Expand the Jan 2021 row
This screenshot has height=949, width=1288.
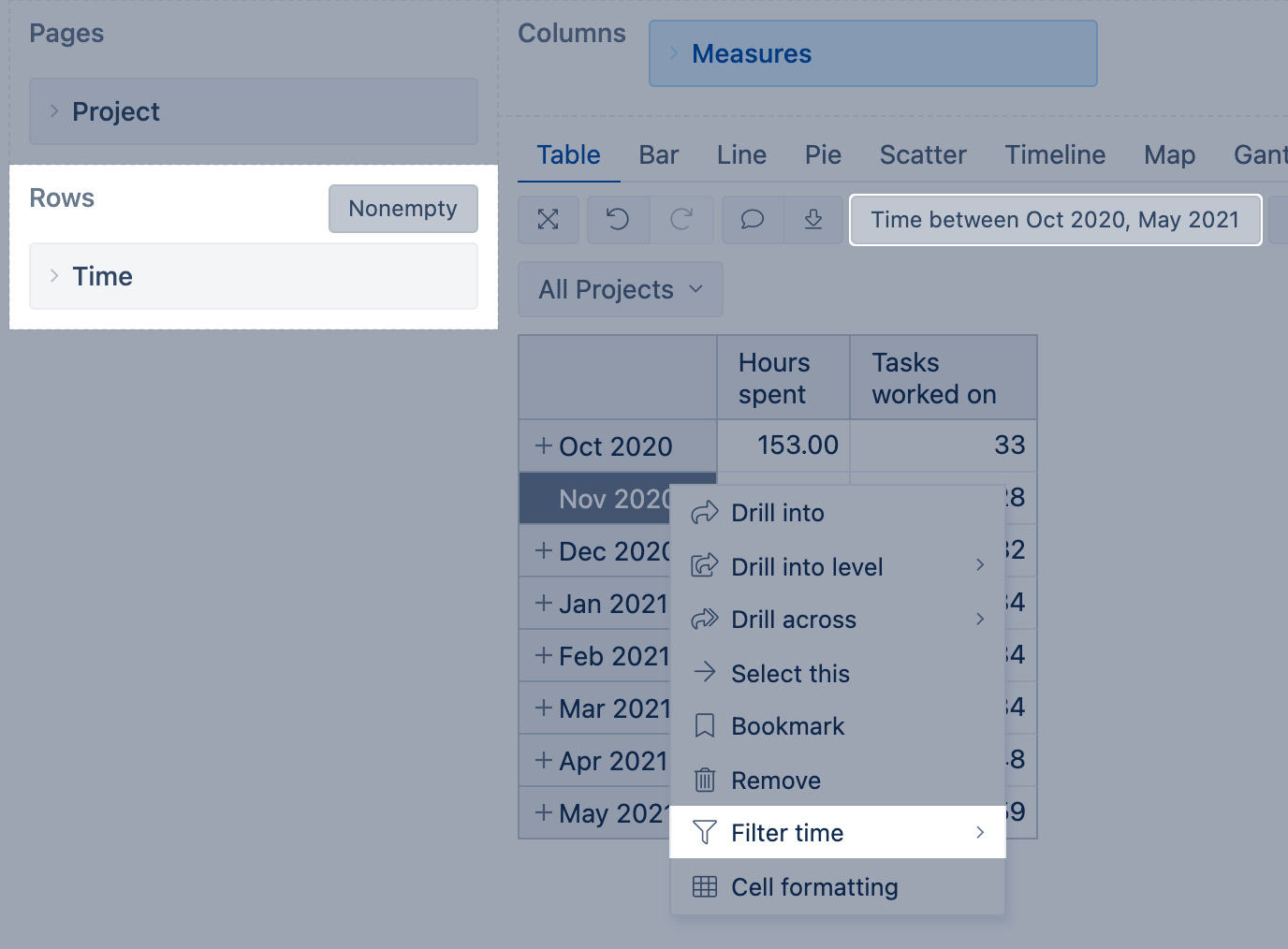(544, 604)
